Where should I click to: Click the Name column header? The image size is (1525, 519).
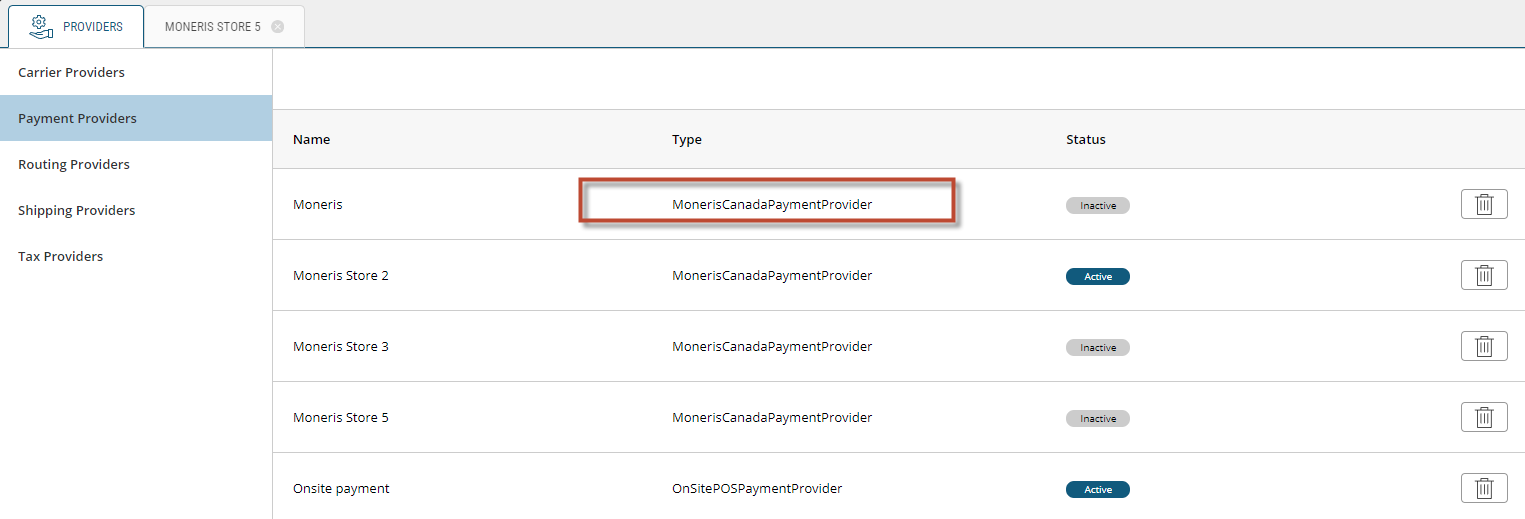[311, 139]
